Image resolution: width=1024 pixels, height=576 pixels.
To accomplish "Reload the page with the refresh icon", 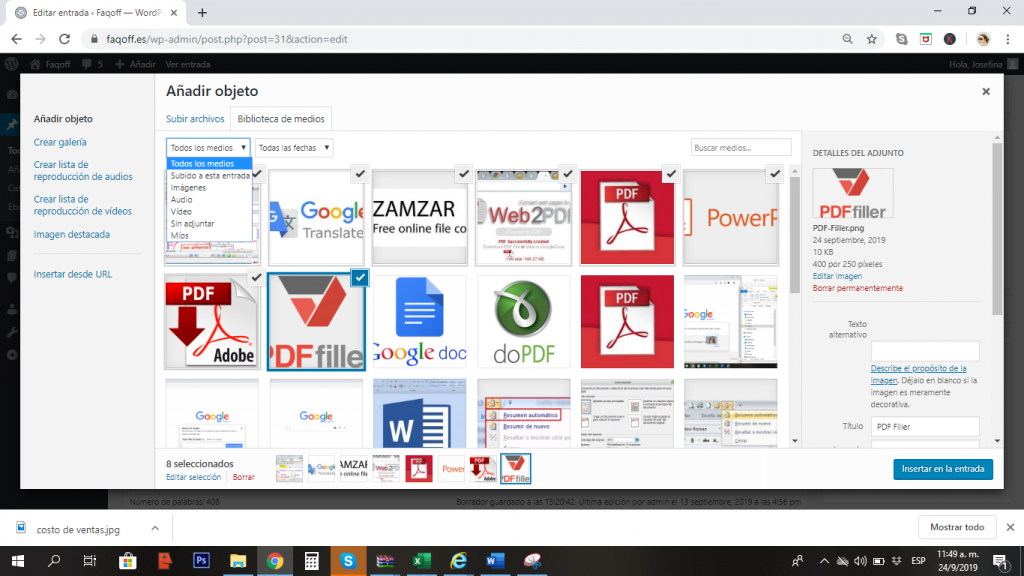I will click(x=64, y=39).
